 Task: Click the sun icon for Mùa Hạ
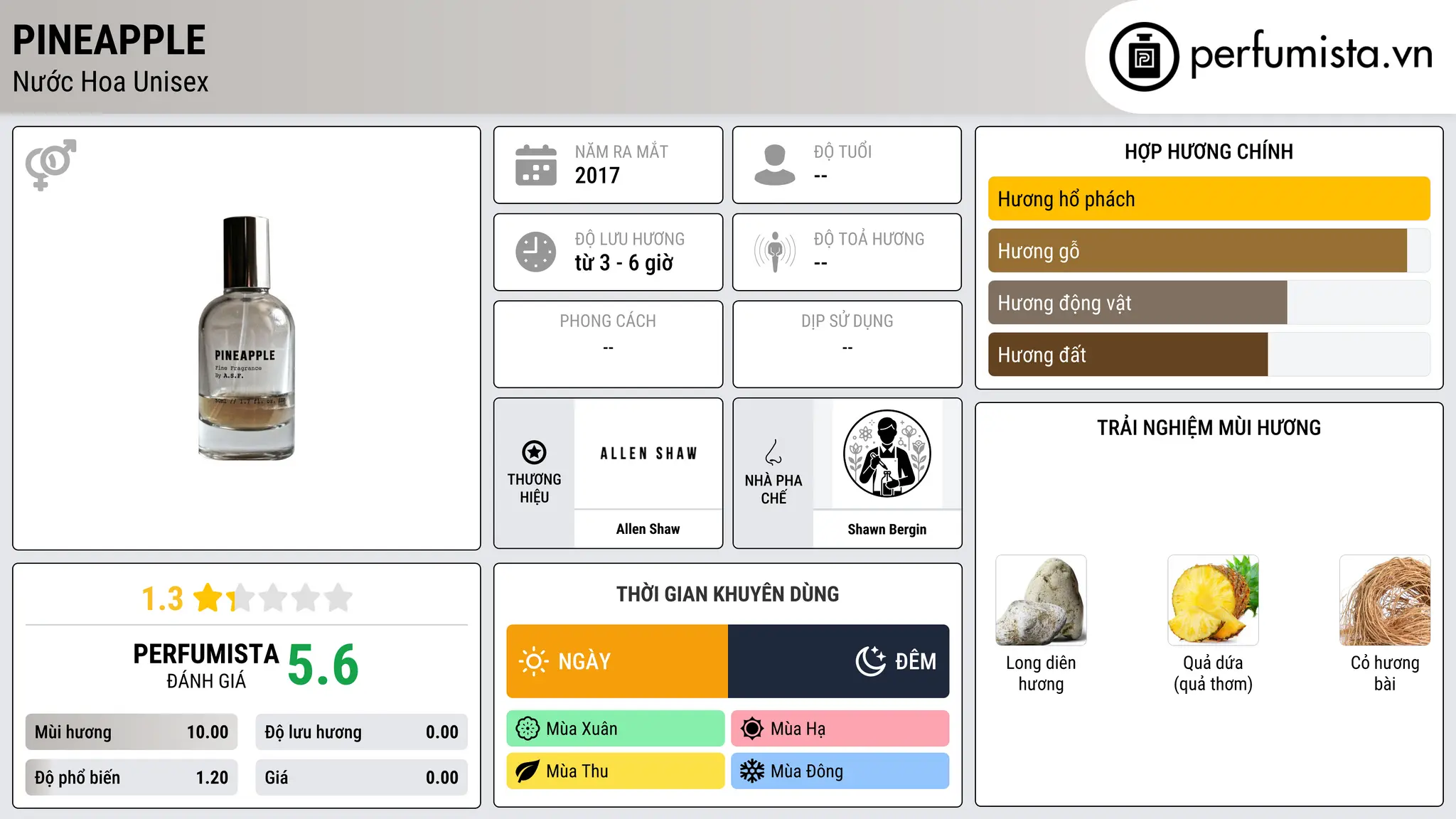(752, 729)
